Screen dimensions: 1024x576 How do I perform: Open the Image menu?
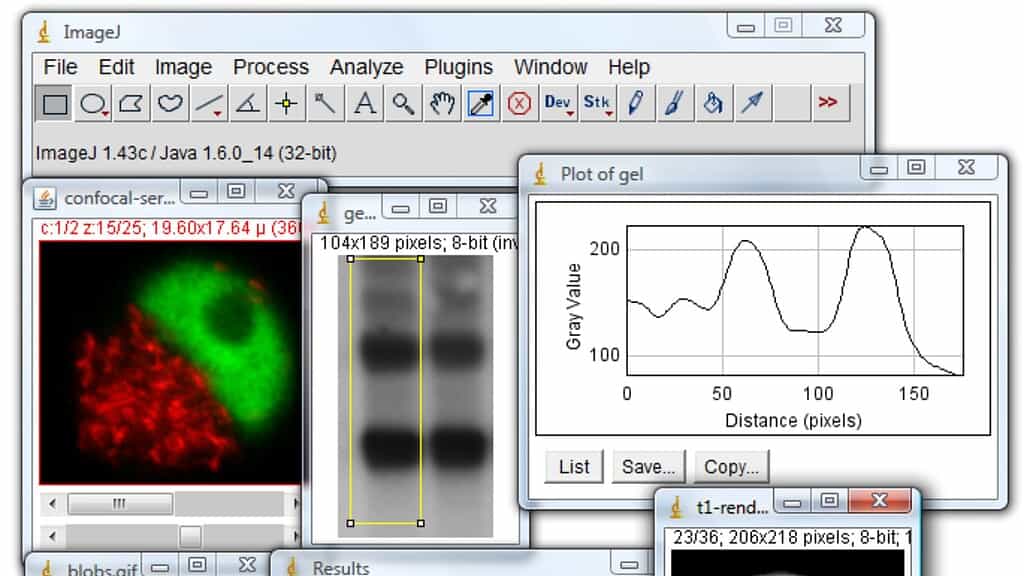183,67
